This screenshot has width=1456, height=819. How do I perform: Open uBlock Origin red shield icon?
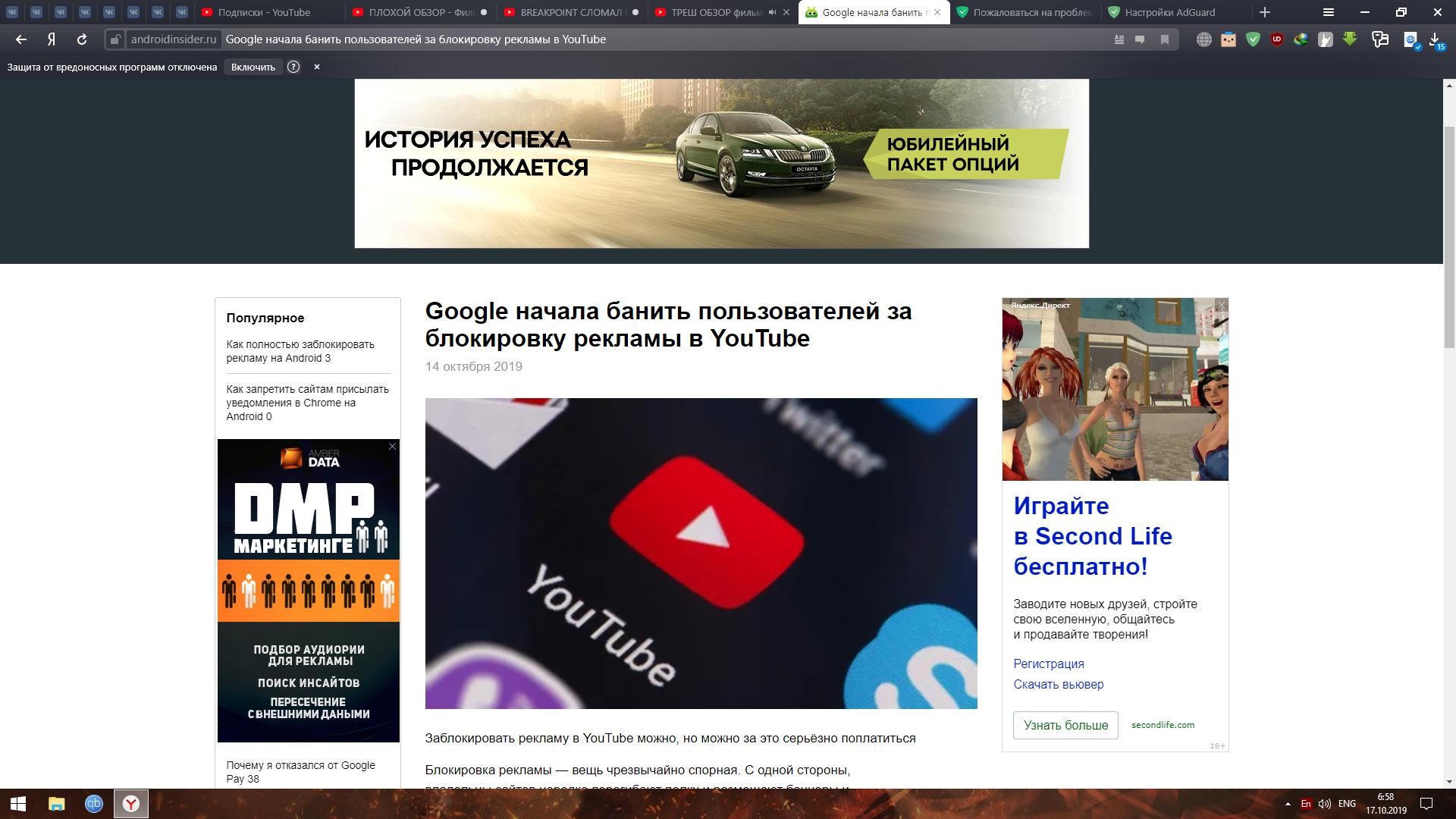pyautogui.click(x=1277, y=39)
